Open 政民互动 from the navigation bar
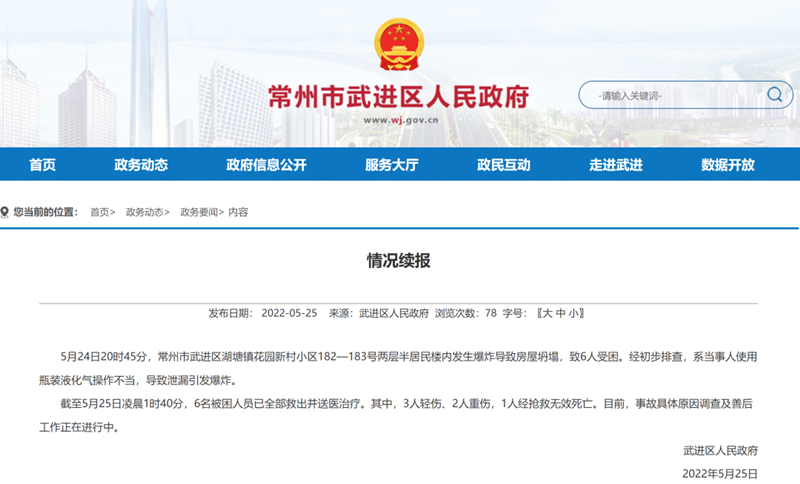Image resolution: width=800 pixels, height=484 pixels. coord(503,165)
